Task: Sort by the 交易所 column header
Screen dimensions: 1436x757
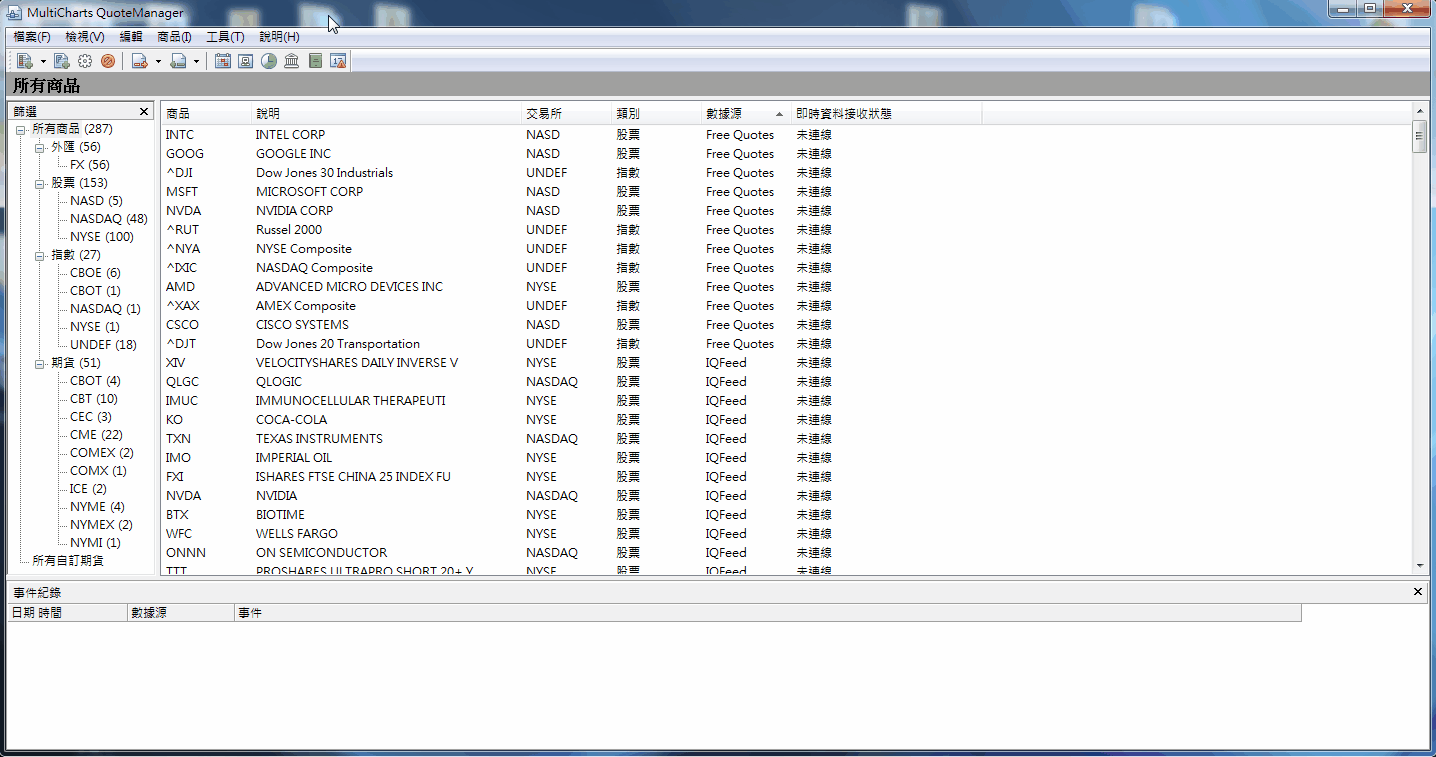Action: coord(566,114)
